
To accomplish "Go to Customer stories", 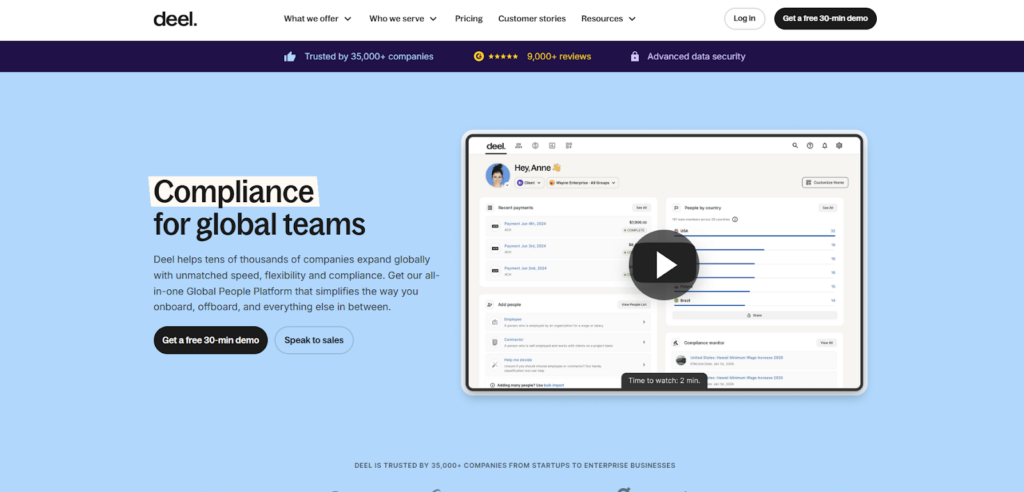I will 532,19.
